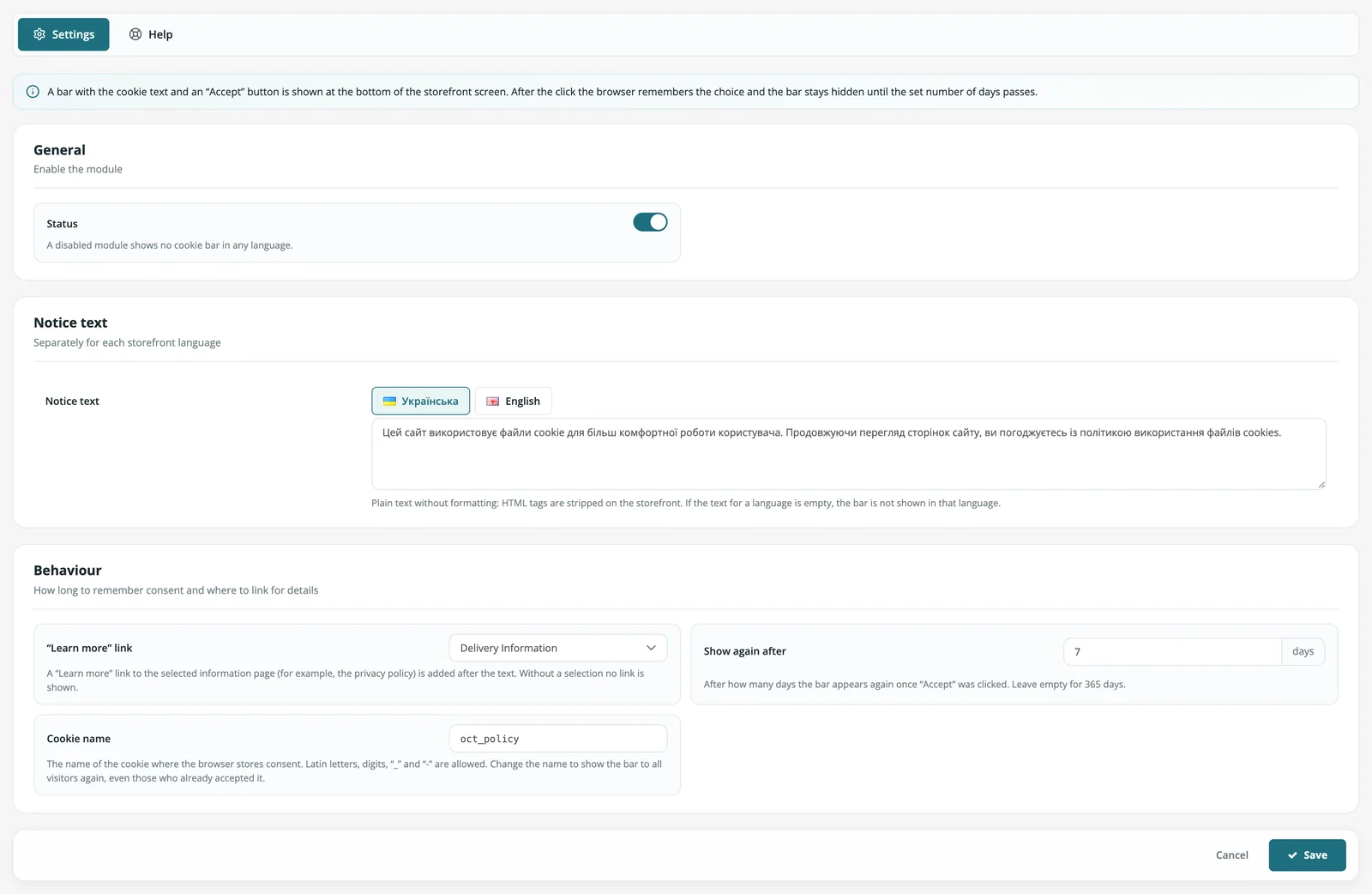Toggle the Status switch off

click(x=650, y=222)
